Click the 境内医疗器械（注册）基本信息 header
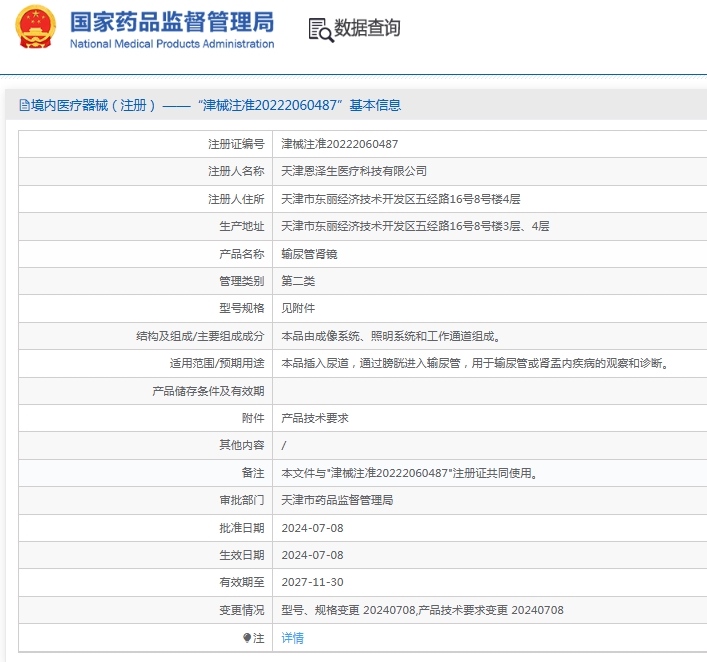The height and width of the screenshot is (662, 707). (211, 106)
